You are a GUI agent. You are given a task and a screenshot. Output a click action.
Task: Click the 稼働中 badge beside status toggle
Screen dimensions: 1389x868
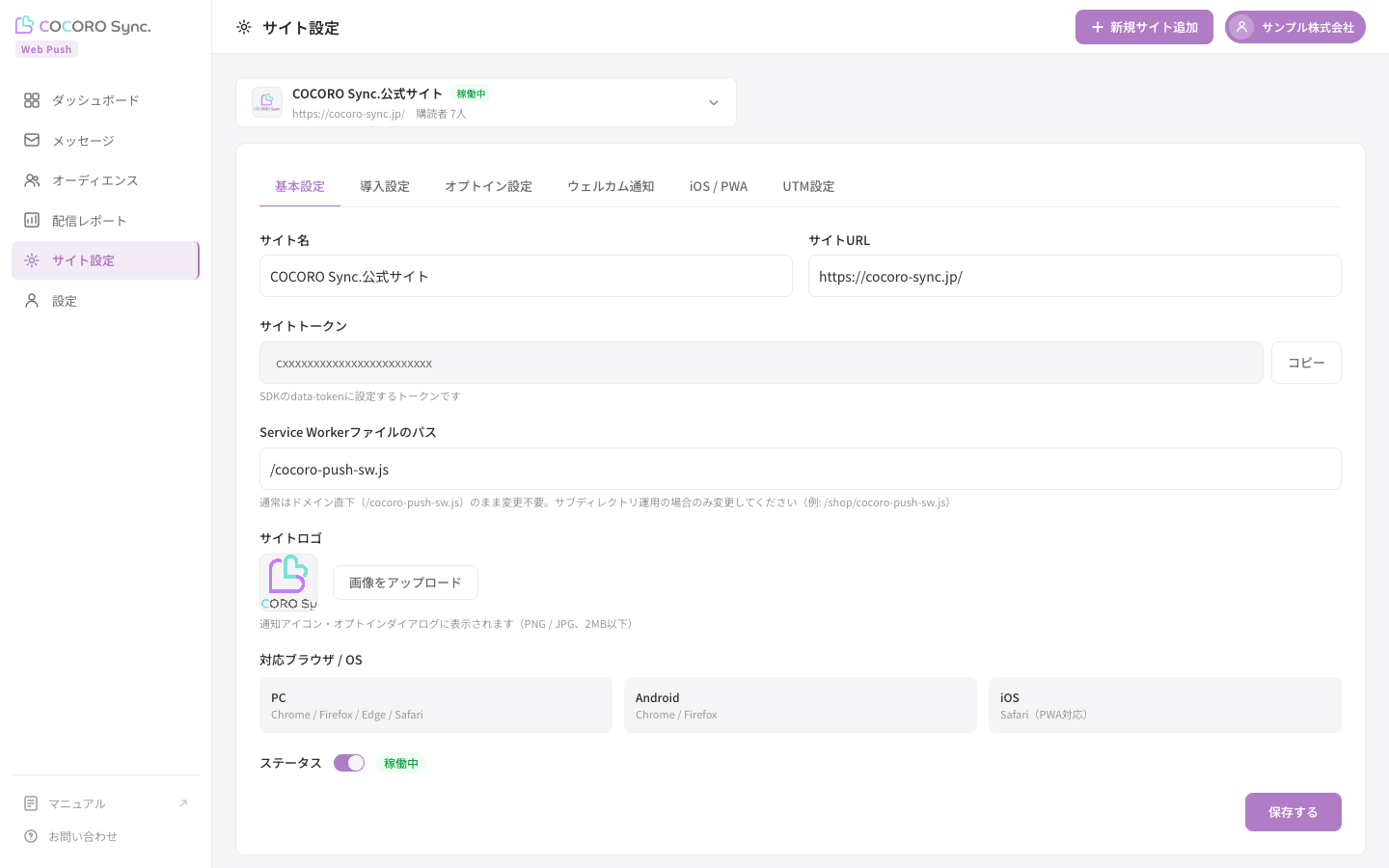pyautogui.click(x=401, y=763)
